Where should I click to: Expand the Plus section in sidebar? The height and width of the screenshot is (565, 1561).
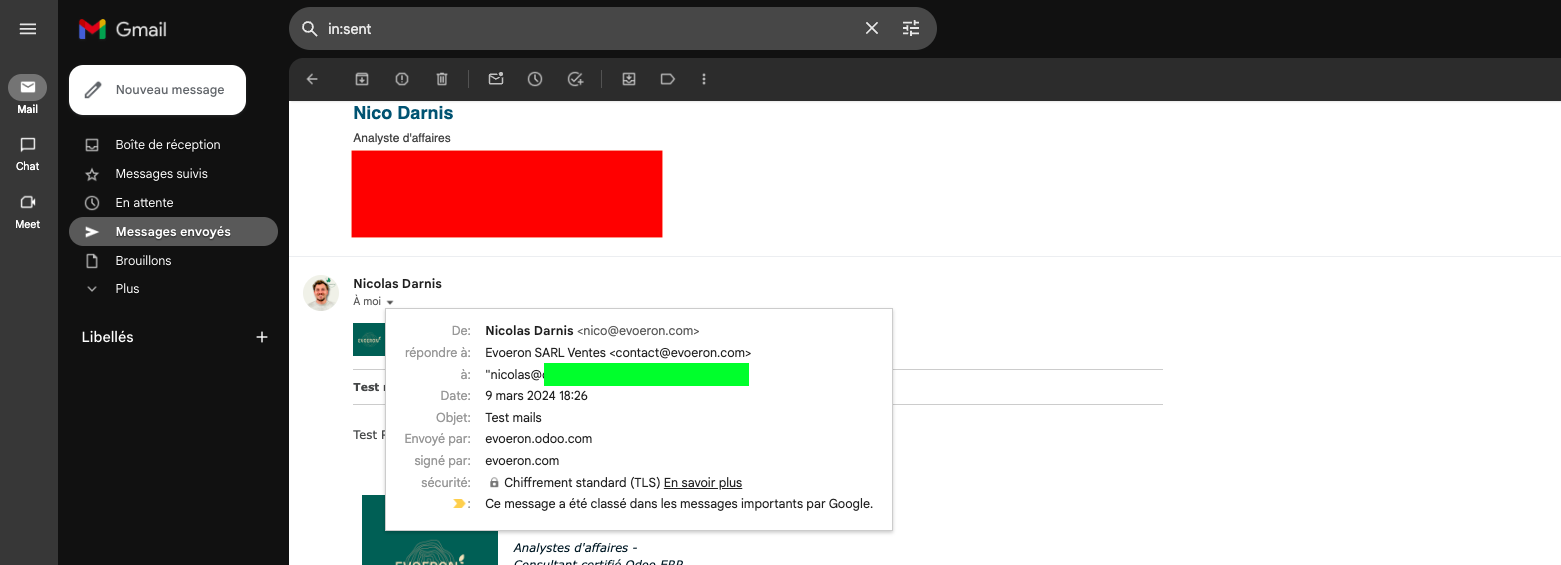click(x=127, y=289)
